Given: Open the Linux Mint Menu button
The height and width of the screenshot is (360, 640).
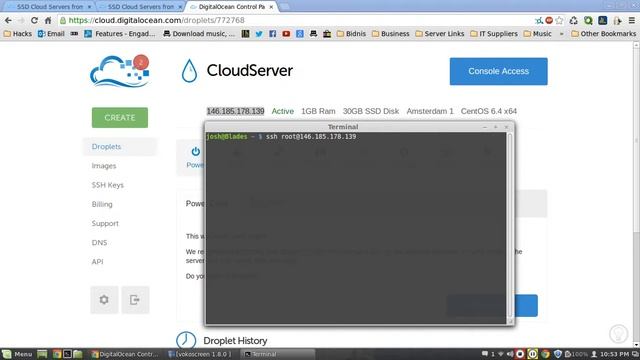Looking at the screenshot, I should click(17, 354).
